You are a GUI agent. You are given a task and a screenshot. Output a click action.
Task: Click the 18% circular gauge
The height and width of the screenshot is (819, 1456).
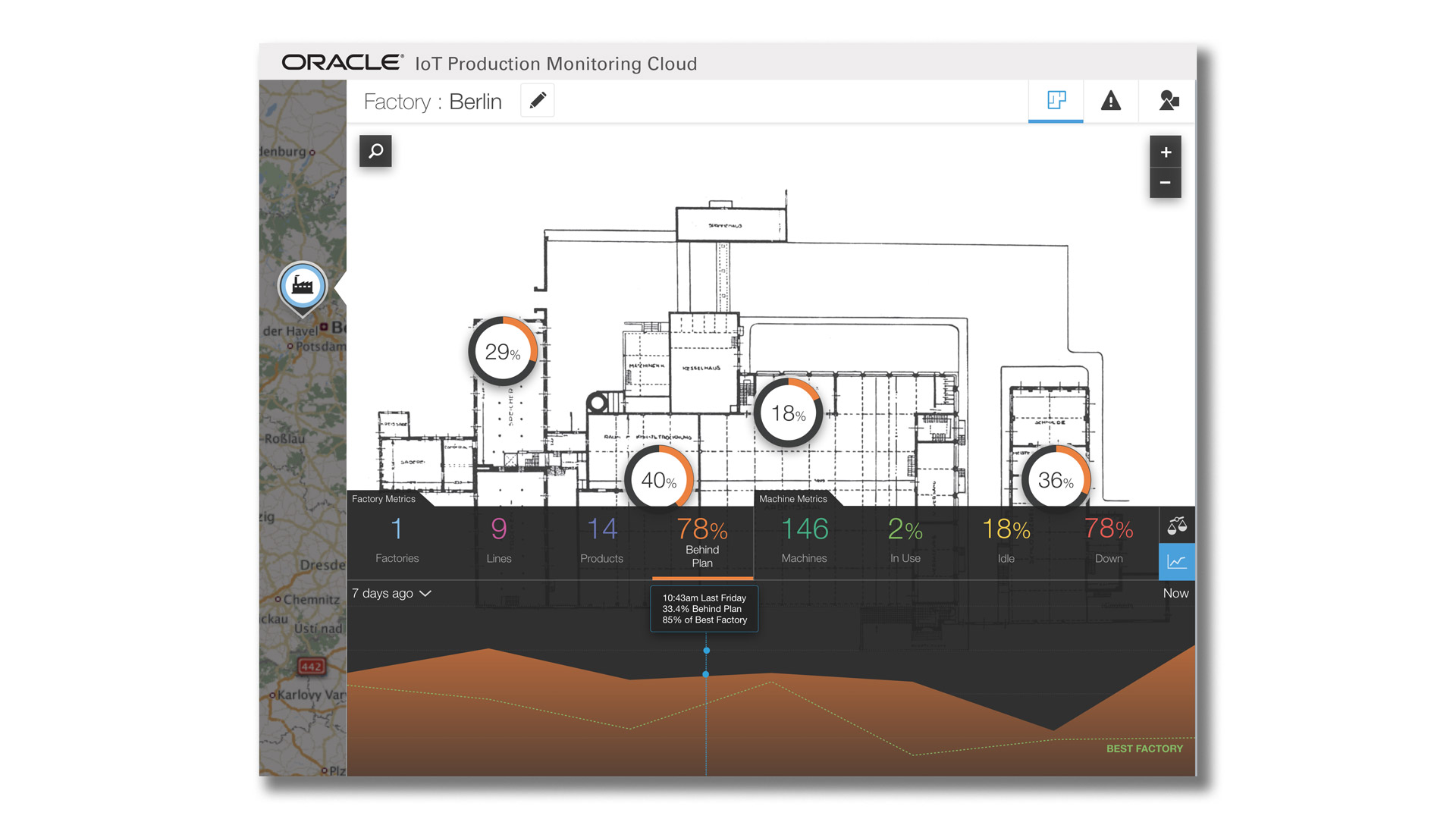point(789,413)
